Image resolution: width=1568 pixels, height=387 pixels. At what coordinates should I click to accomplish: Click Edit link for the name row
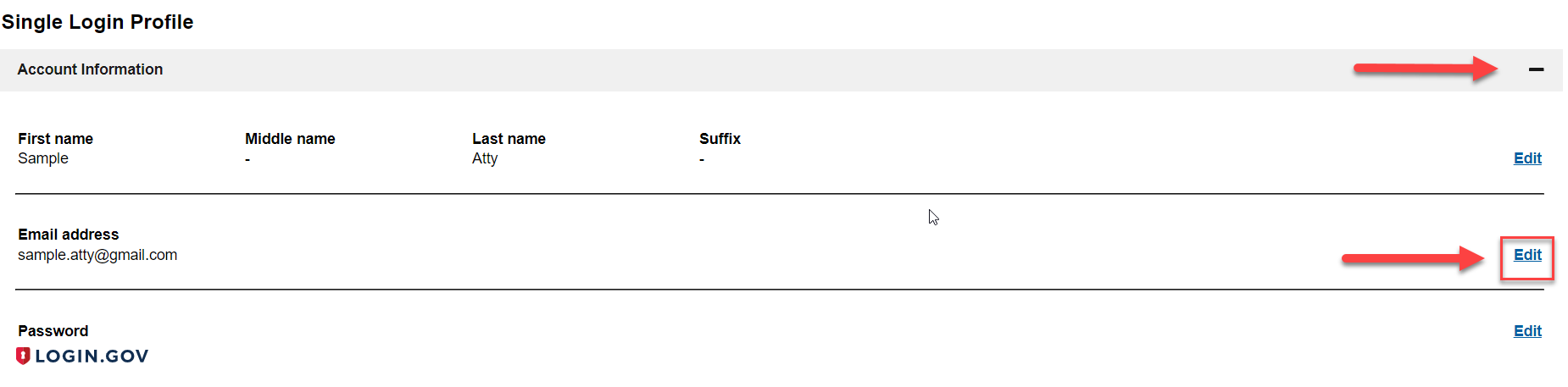click(1527, 158)
